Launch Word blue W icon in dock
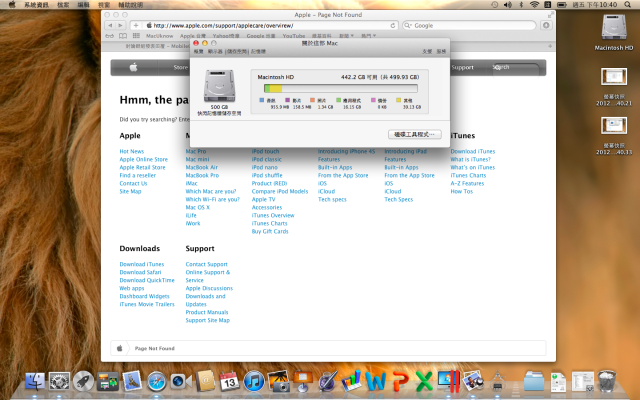Image resolution: width=640 pixels, height=400 pixels. 376,382
